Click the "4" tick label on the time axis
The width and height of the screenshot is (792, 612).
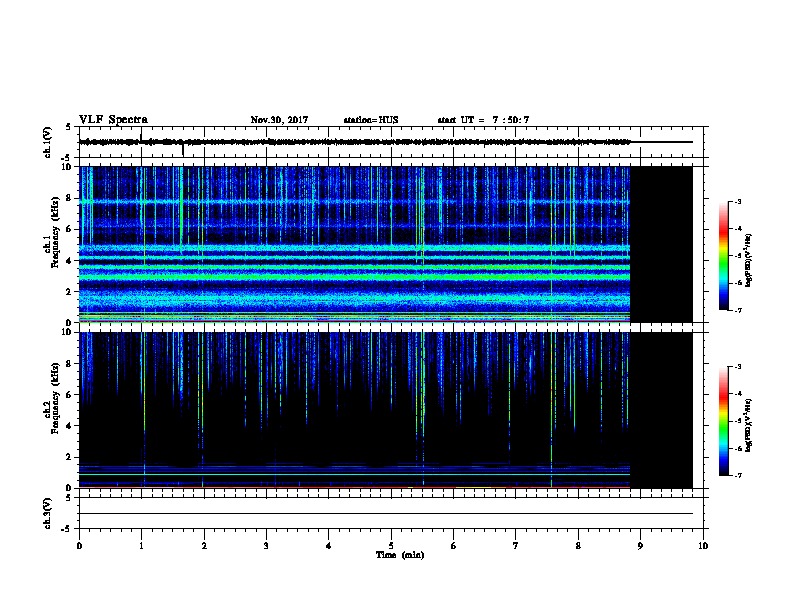click(329, 546)
